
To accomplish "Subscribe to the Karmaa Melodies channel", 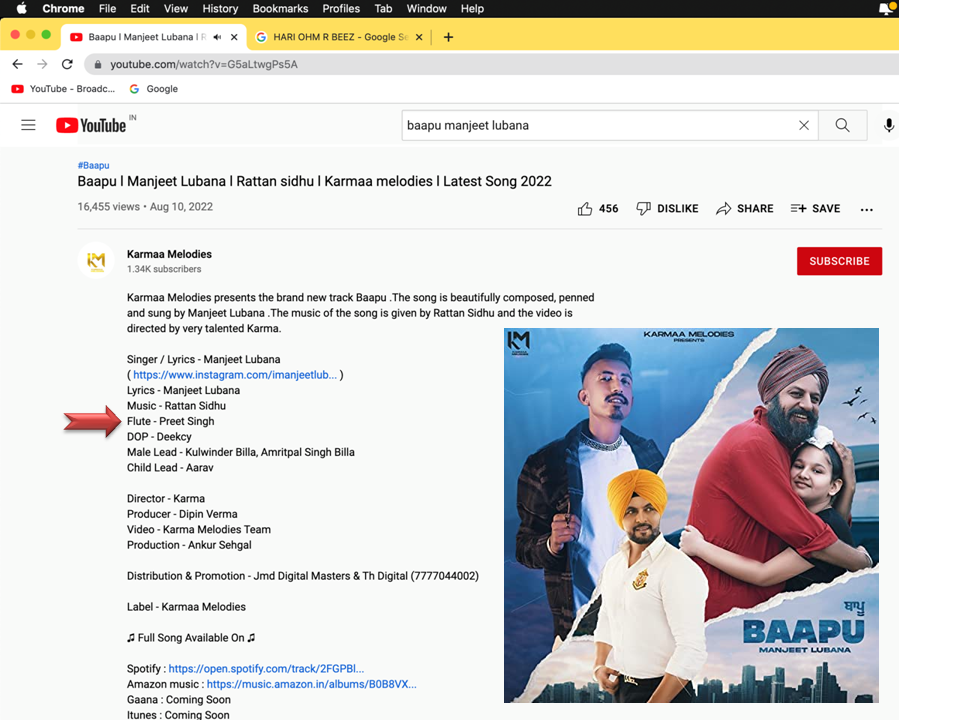I will pos(839,261).
